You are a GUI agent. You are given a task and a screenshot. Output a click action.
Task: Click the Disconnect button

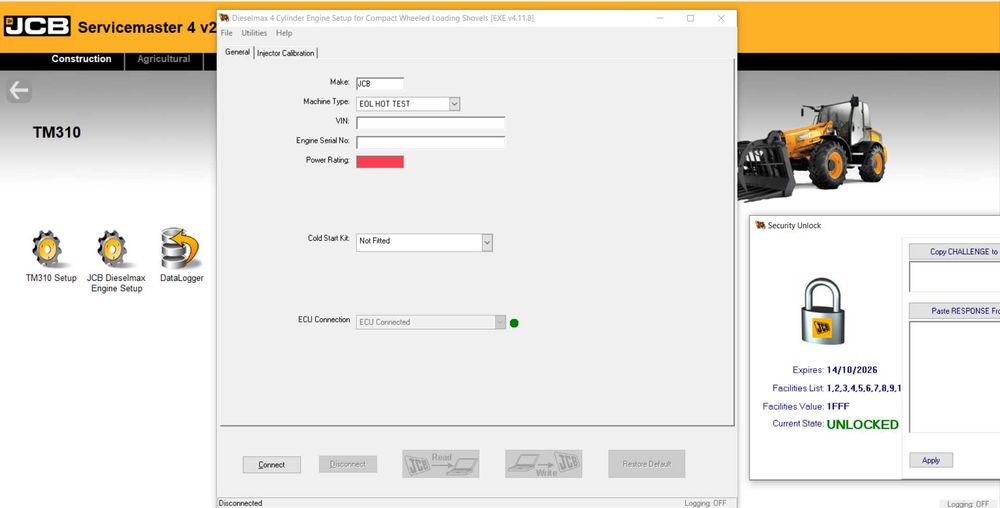pos(348,464)
